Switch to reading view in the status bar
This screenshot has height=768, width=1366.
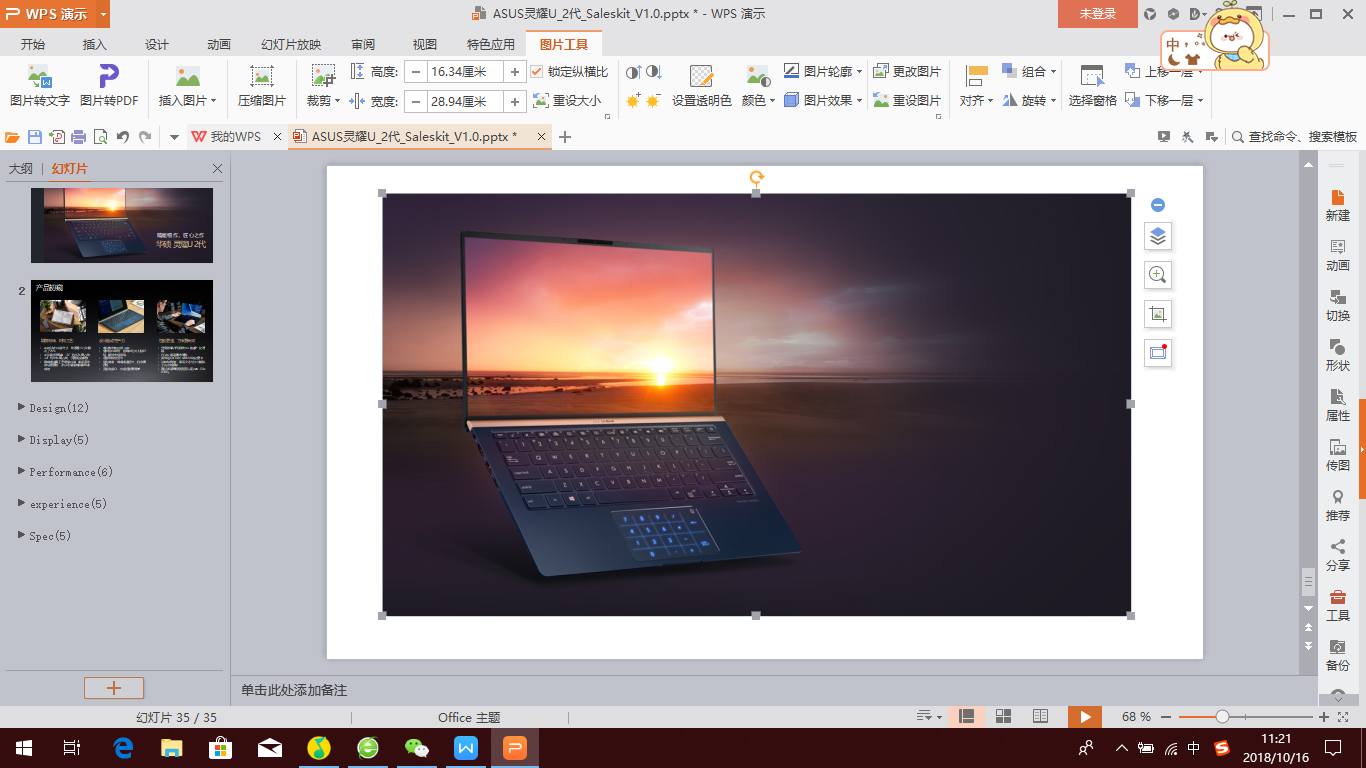pos(1040,716)
